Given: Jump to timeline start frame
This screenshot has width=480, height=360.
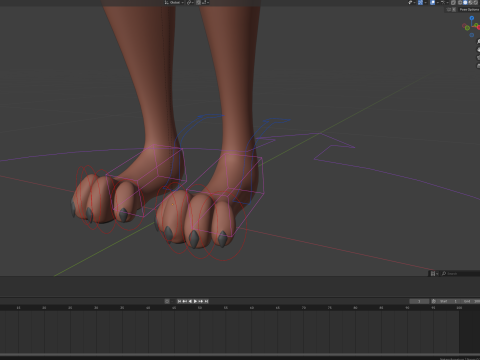Looking at the screenshot, I should tap(179, 301).
